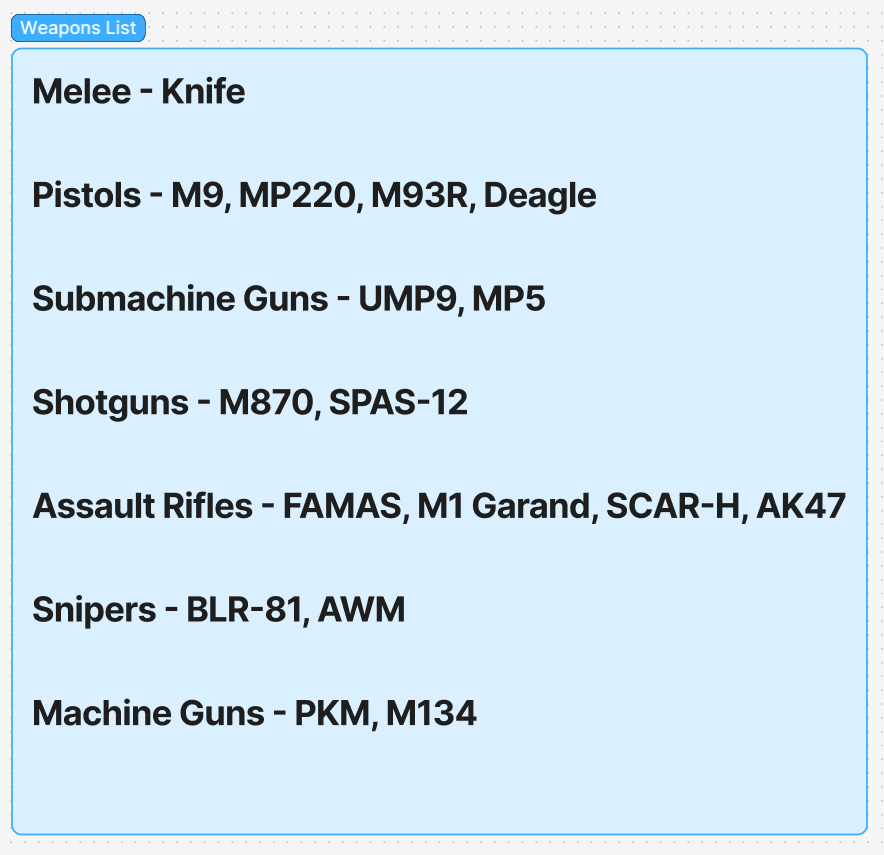884x855 pixels.
Task: Click "M134" in the Machine Guns line
Action: click(431, 713)
